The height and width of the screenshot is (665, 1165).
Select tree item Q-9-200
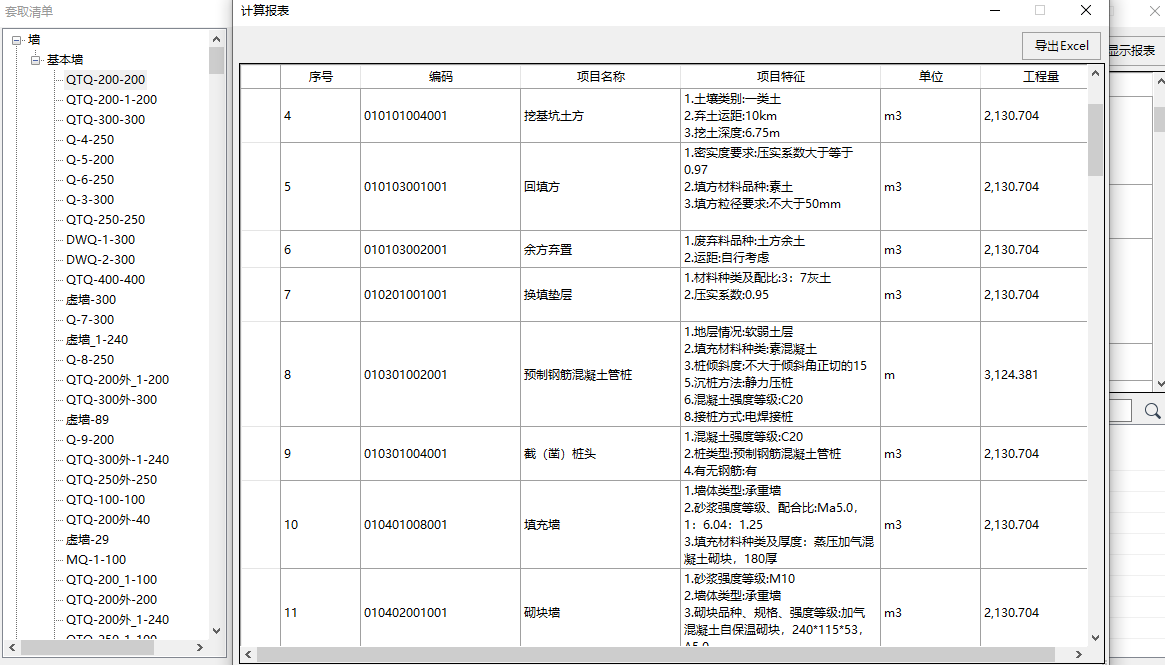point(90,440)
